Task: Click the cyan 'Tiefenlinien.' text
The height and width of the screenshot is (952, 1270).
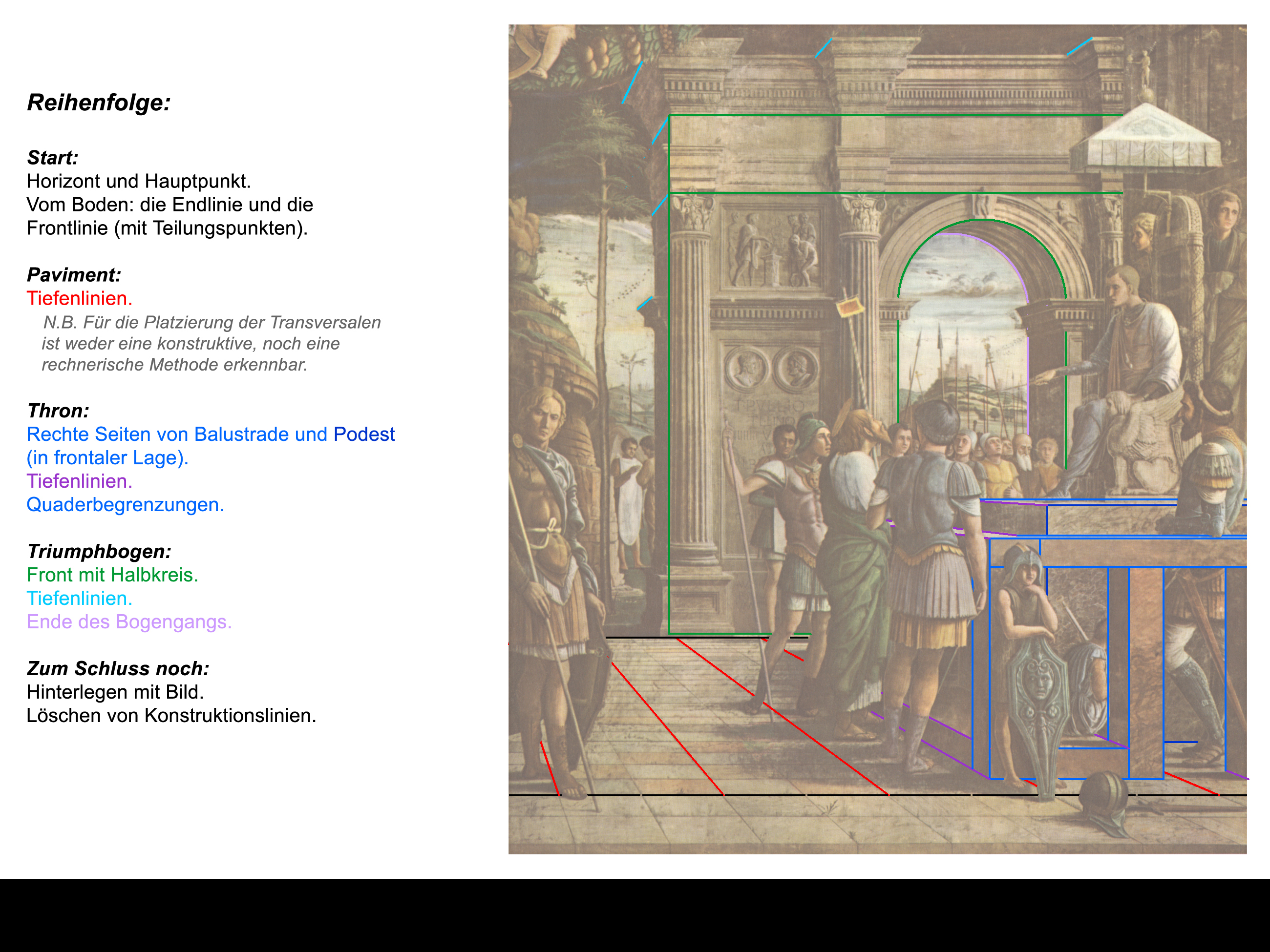Action: [x=79, y=599]
